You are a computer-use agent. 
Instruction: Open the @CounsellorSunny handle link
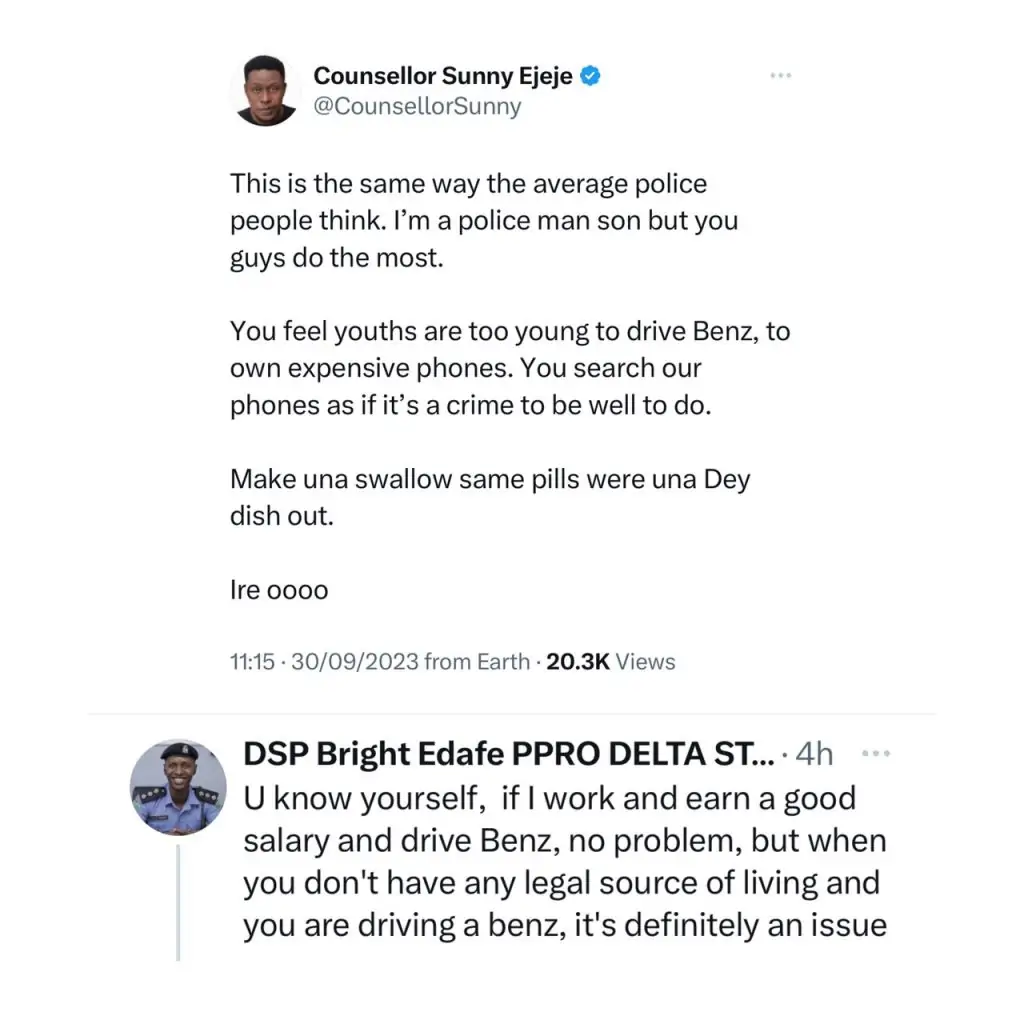point(417,106)
